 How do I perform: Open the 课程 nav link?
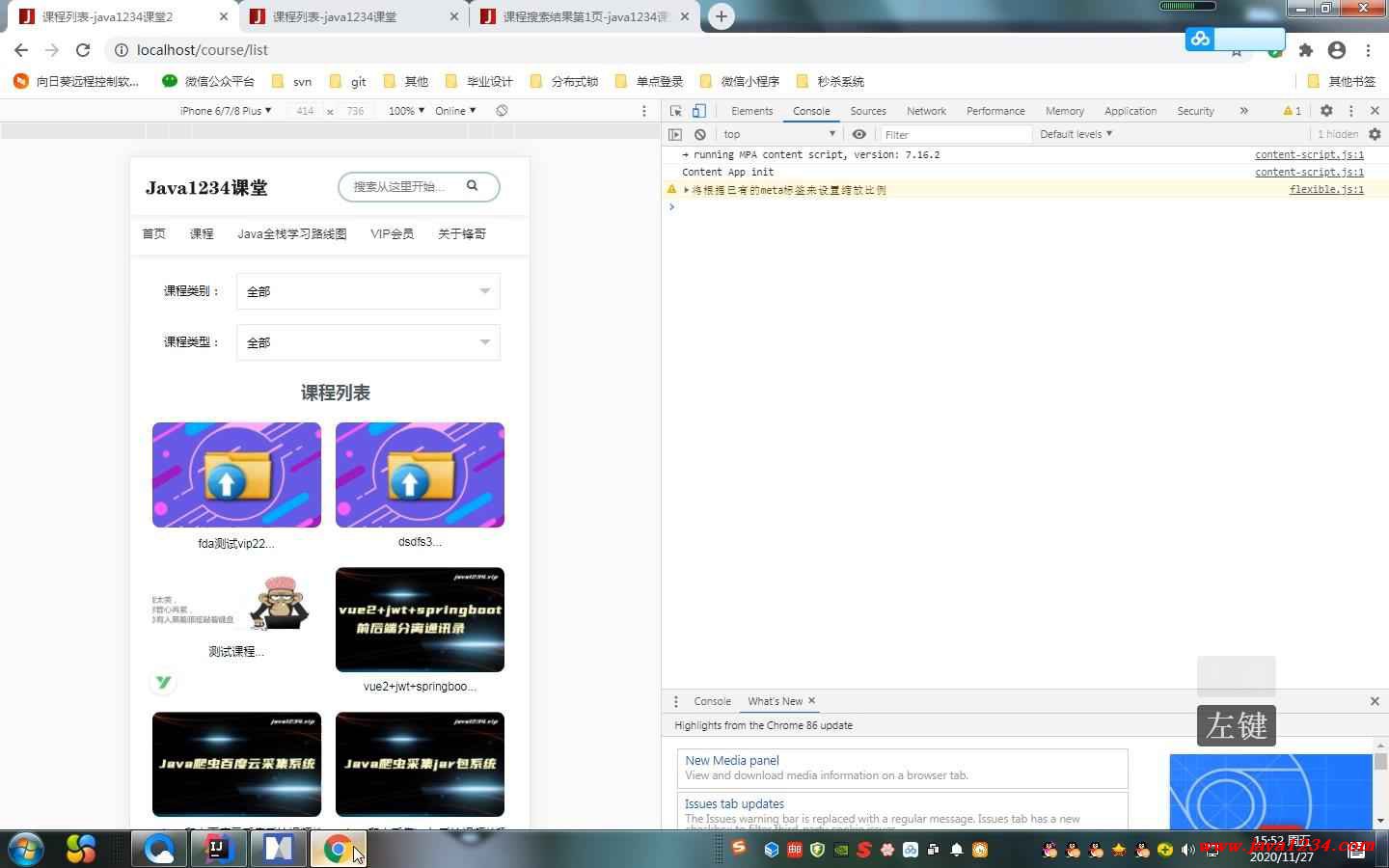coord(202,233)
